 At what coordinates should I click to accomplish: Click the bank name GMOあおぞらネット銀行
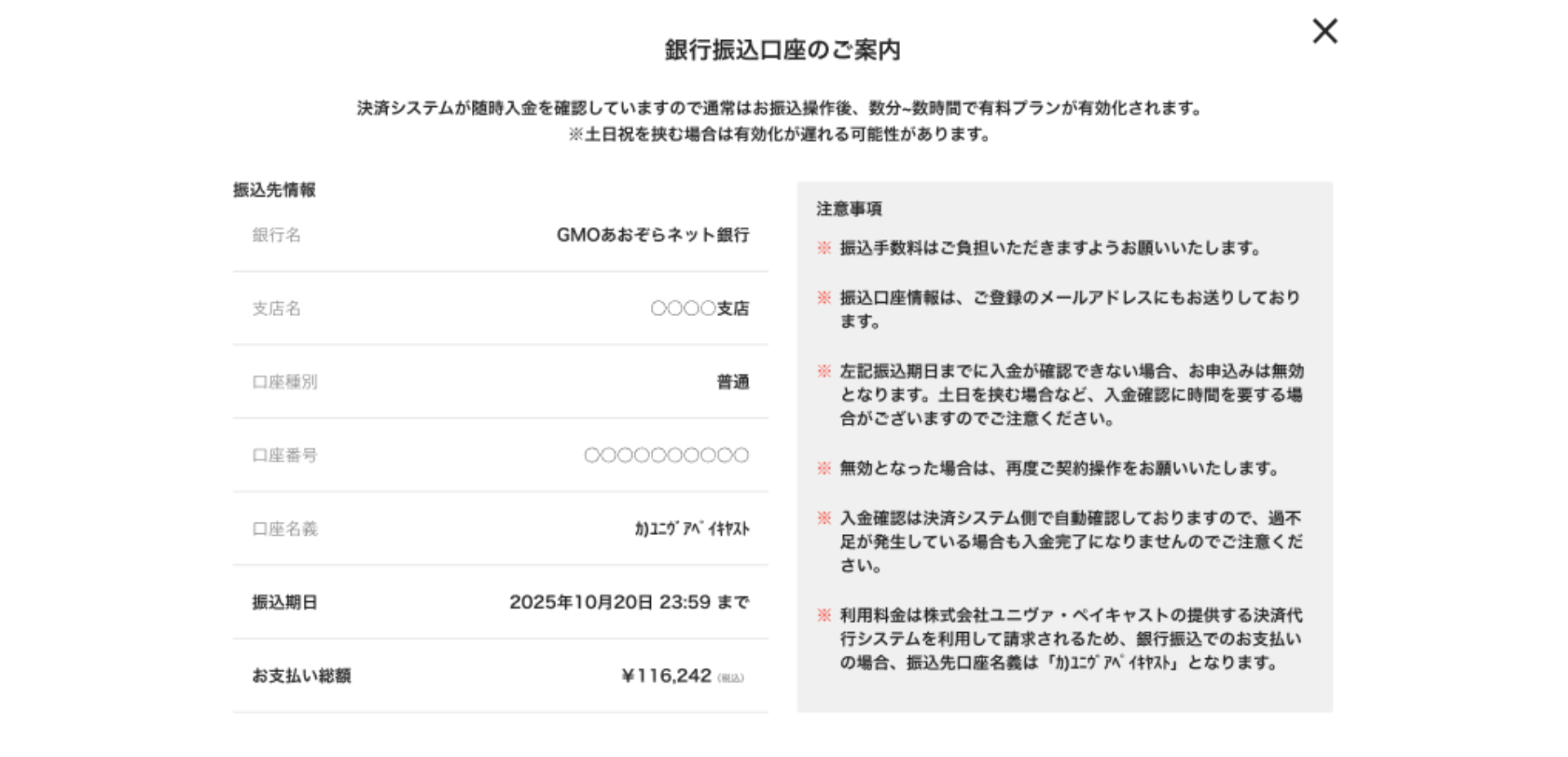coord(653,235)
